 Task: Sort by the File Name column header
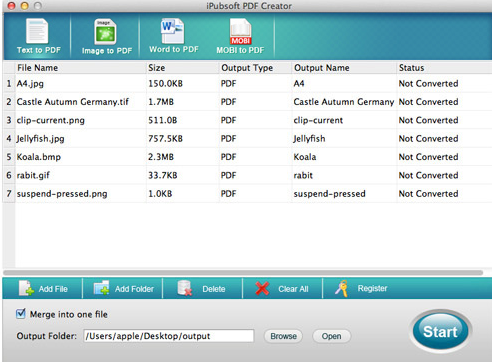[x=80, y=68]
